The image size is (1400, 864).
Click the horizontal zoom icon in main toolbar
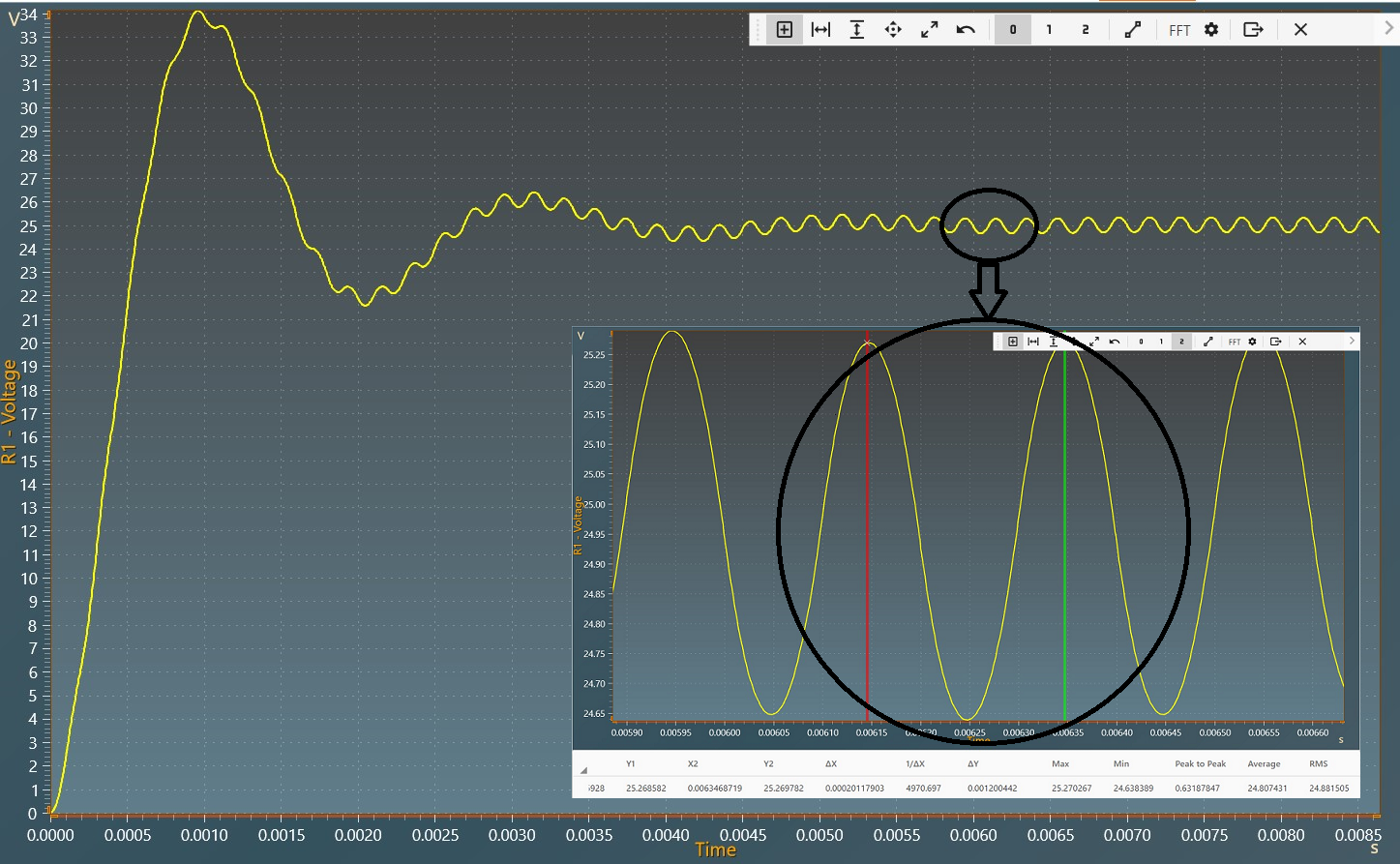click(x=820, y=30)
